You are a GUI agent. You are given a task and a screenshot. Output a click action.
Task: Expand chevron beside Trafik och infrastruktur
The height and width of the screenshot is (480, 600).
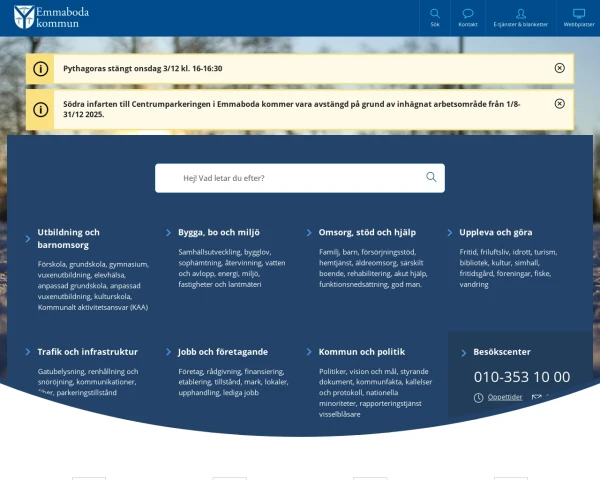(x=28, y=352)
